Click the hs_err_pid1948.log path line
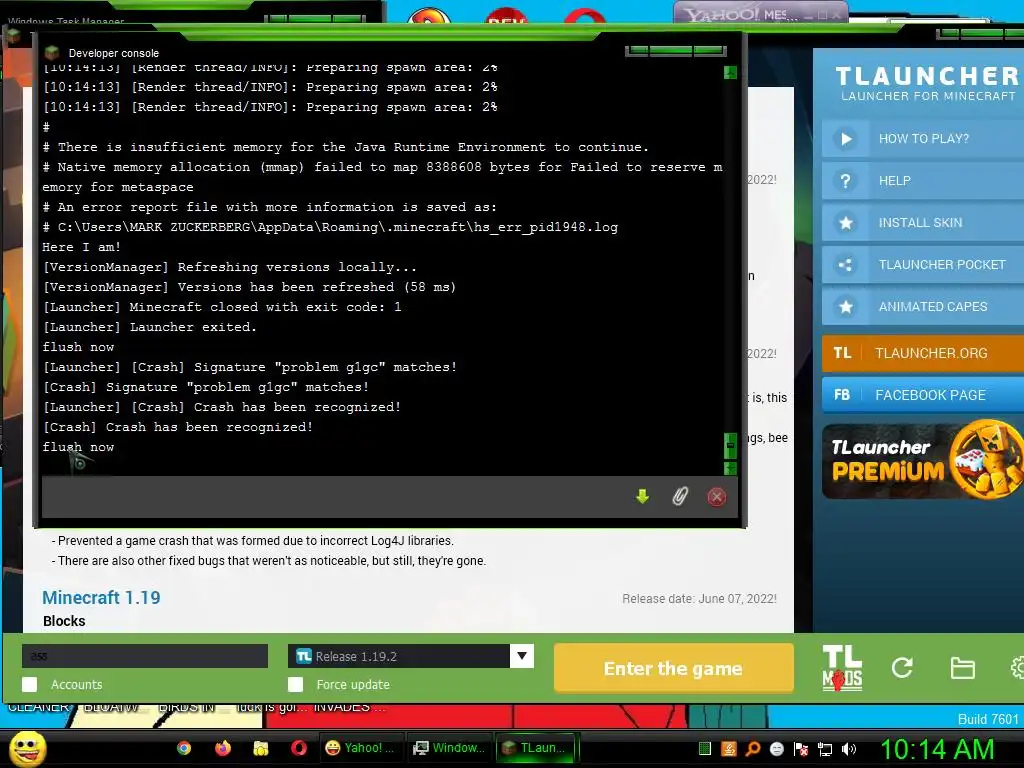The image size is (1024, 768). pyautogui.click(x=330, y=227)
